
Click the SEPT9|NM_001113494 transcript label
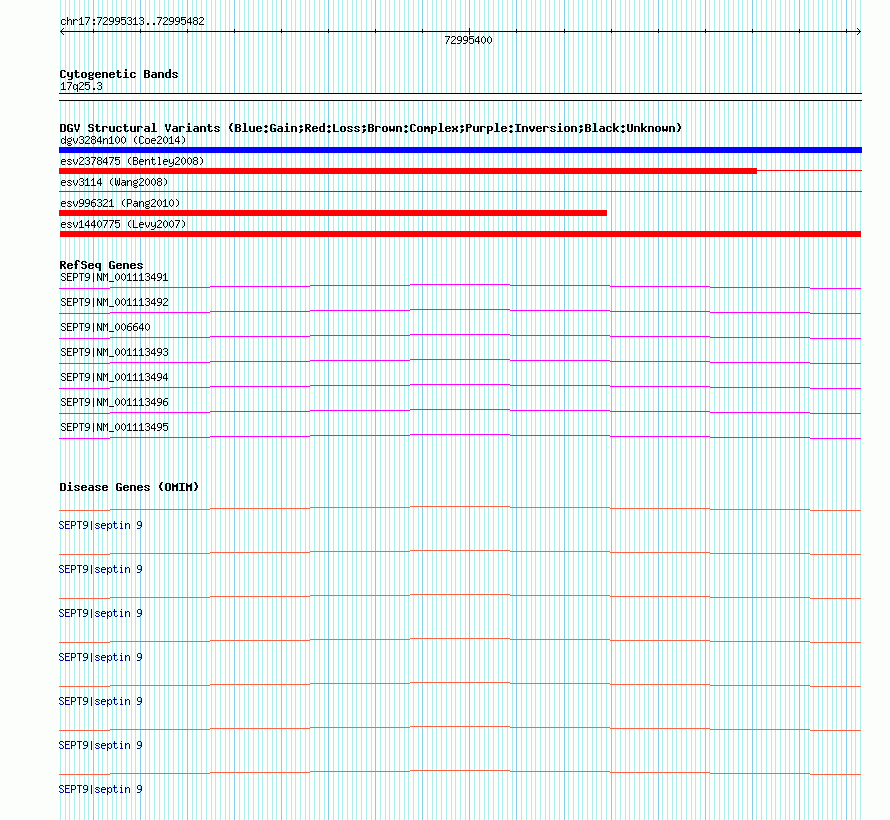(x=114, y=377)
